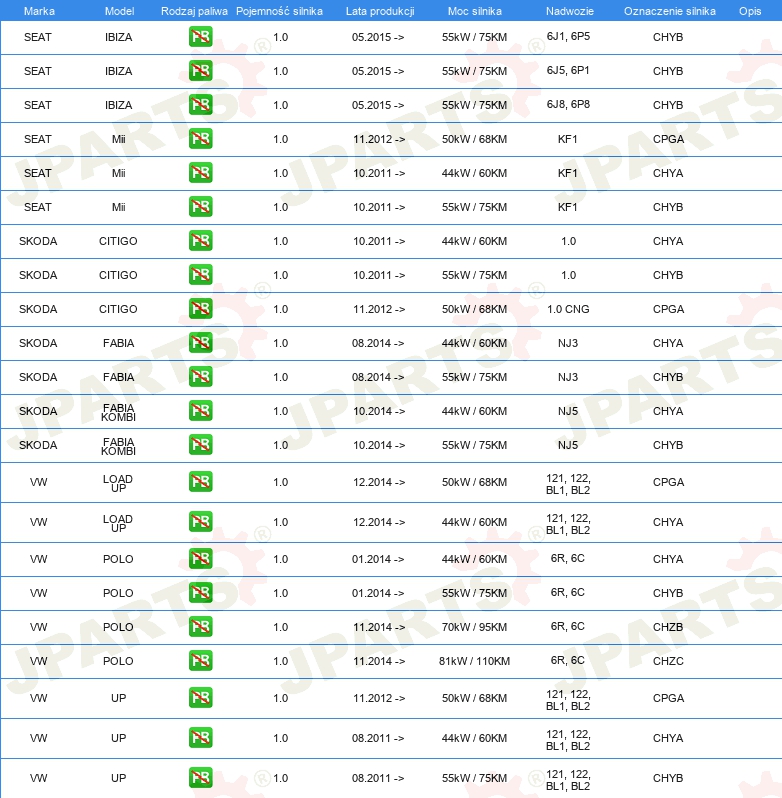782x798 pixels.
Task: Click the Model column header
Action: click(120, 11)
